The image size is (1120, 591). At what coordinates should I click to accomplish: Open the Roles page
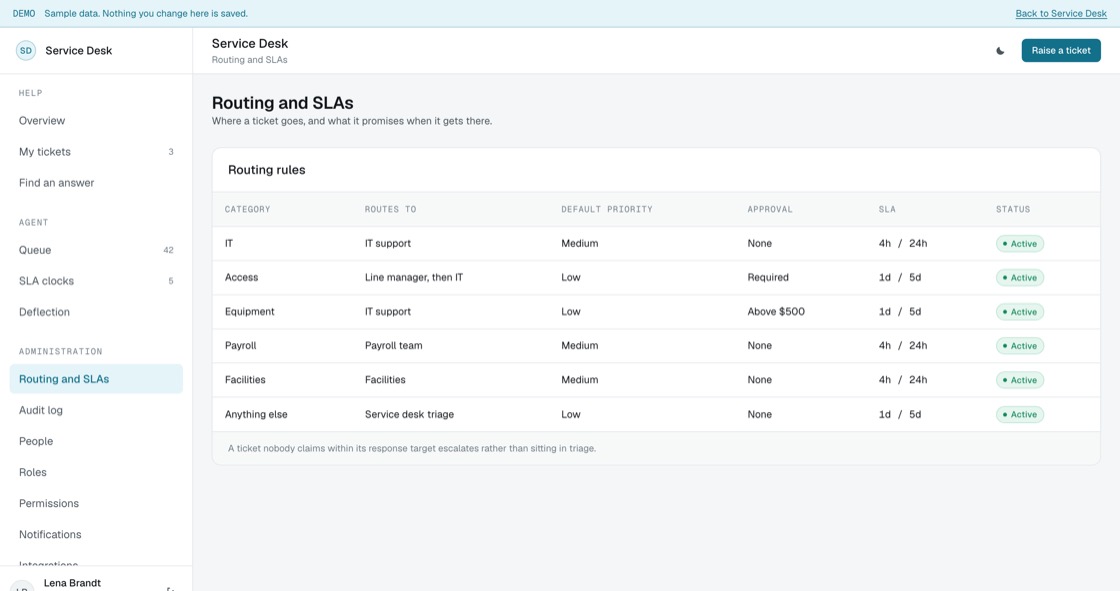pos(96,472)
